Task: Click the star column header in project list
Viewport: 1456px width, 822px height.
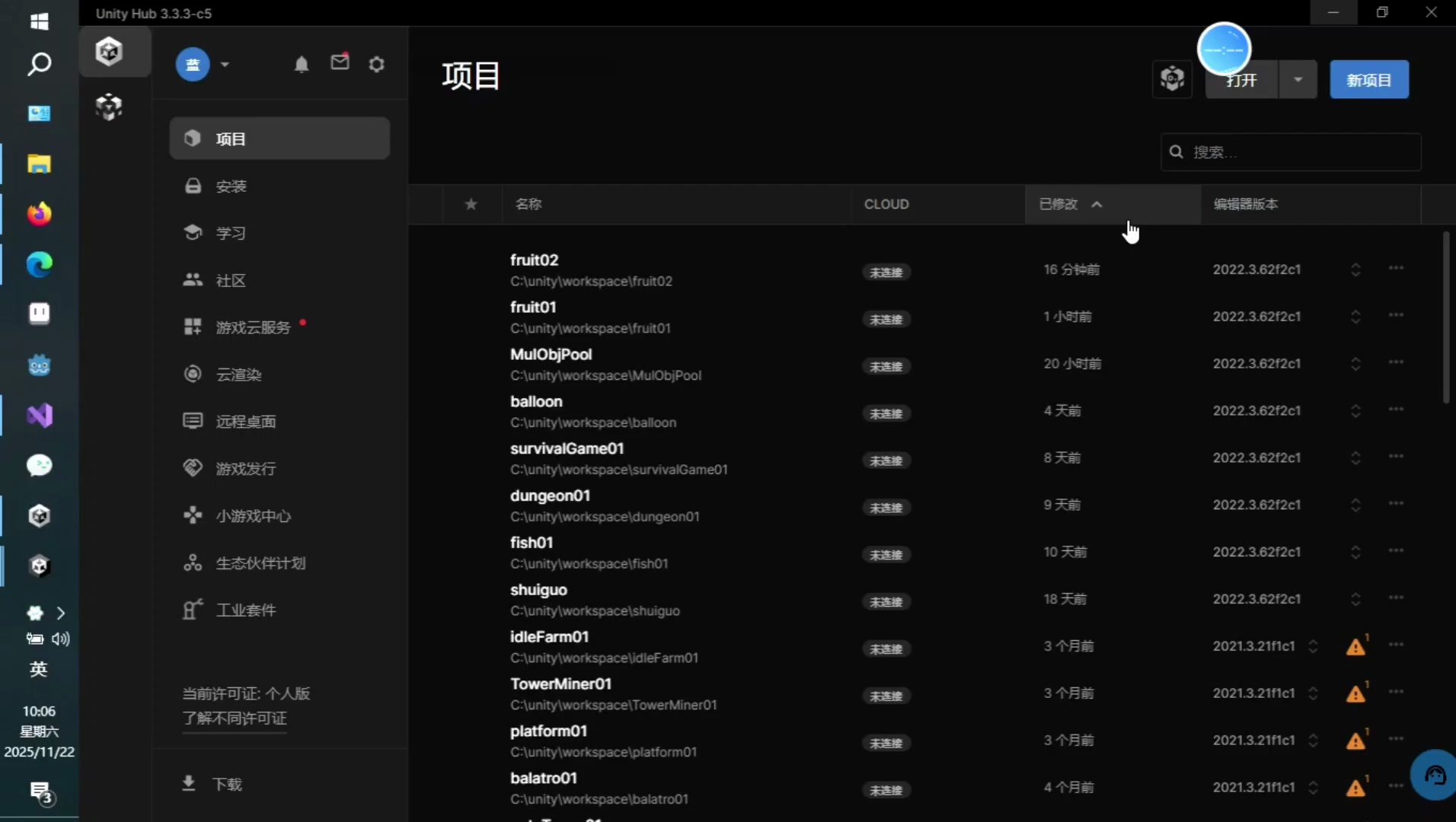Action: click(471, 204)
